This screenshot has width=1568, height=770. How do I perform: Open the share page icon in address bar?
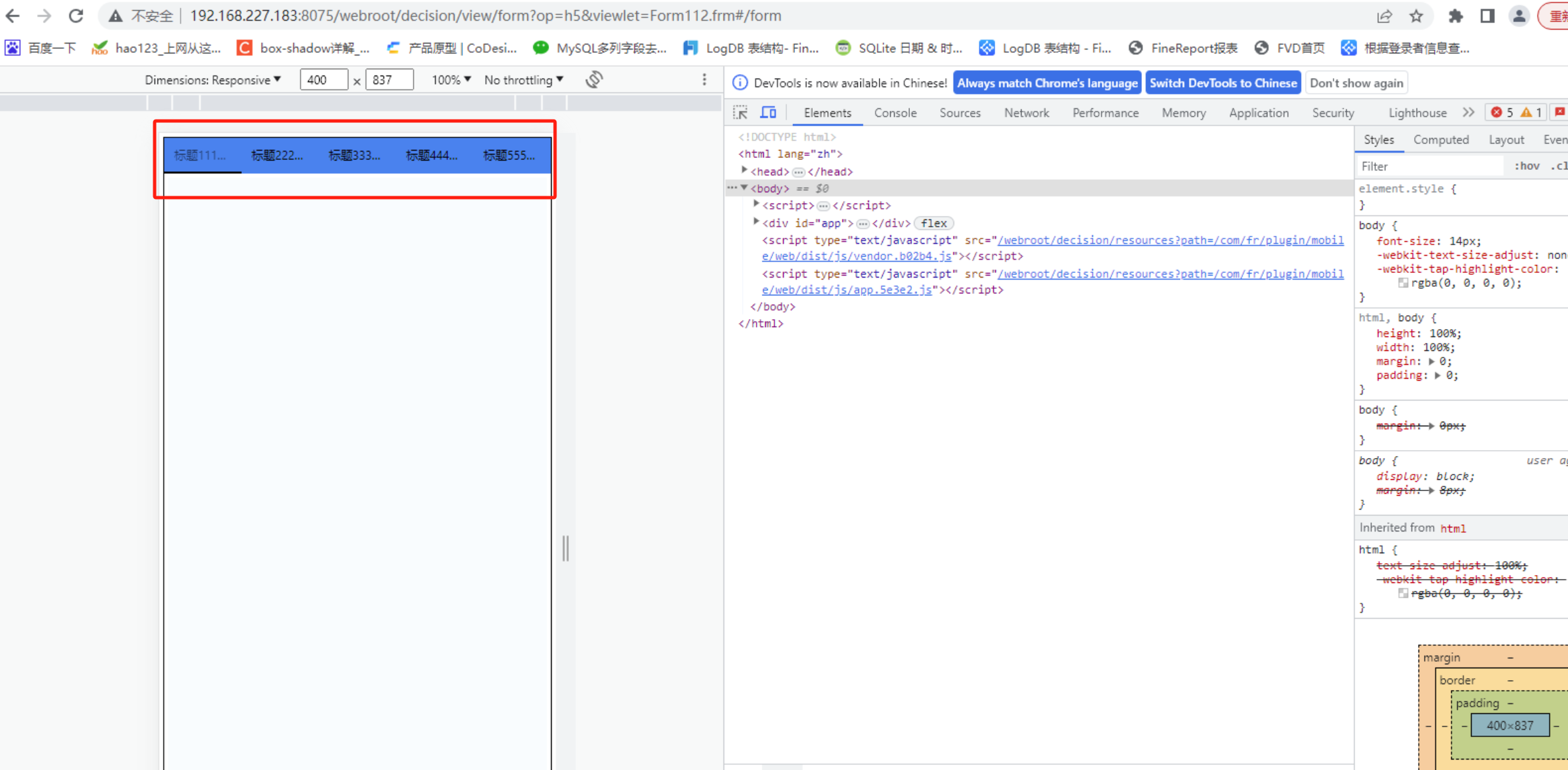[1384, 16]
